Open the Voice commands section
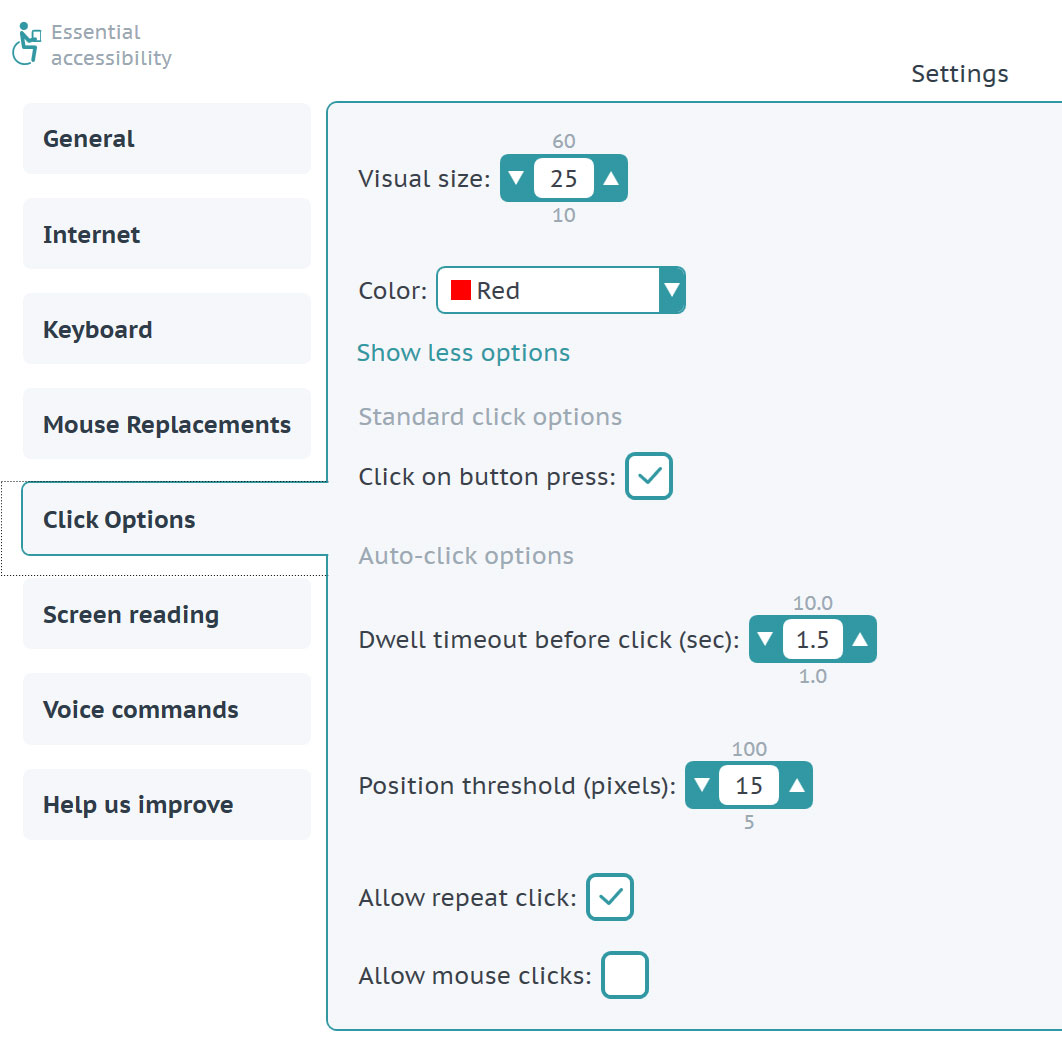The image size is (1062, 1037). (x=167, y=709)
